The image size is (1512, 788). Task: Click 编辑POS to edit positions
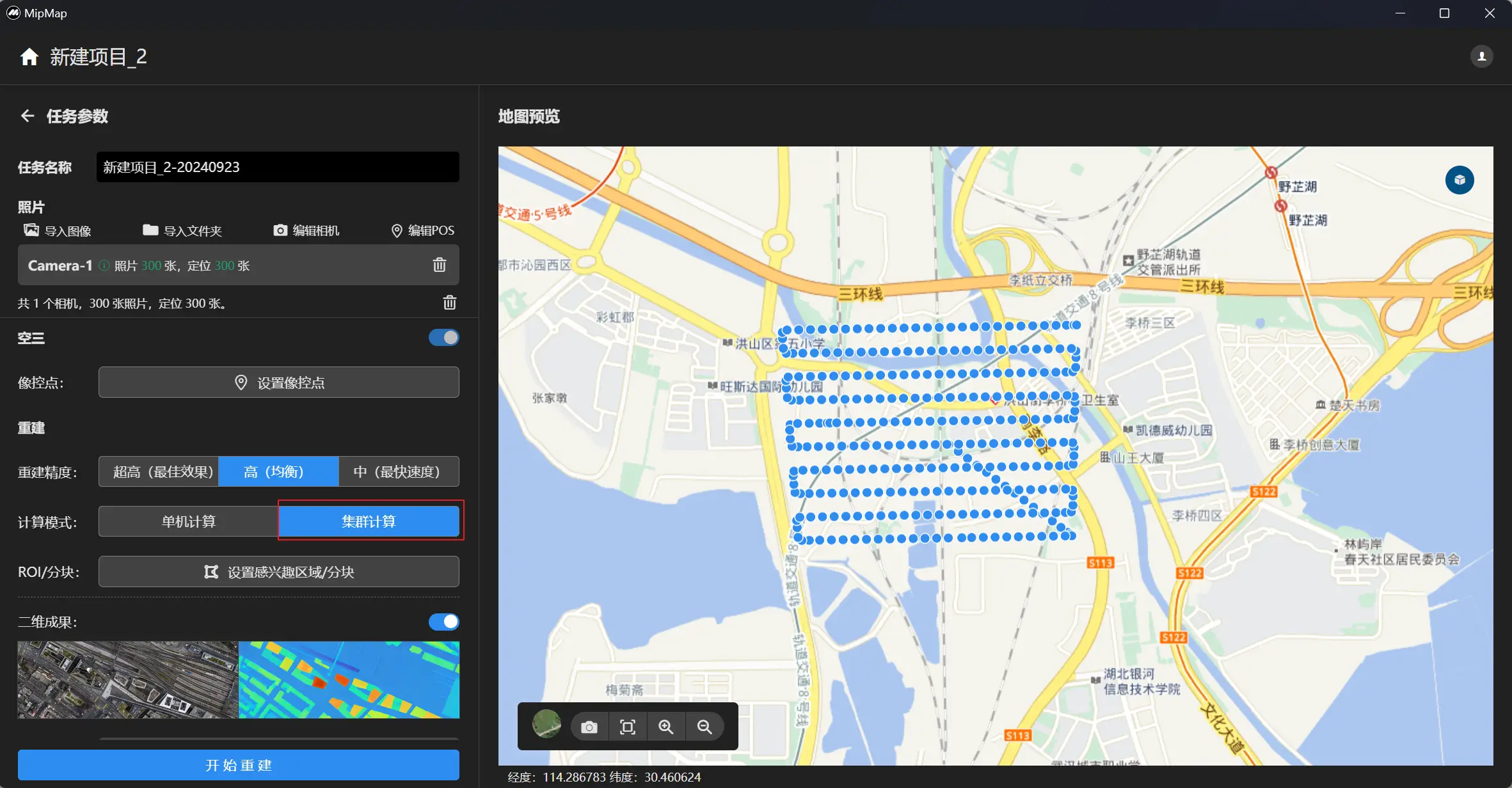[x=422, y=230]
